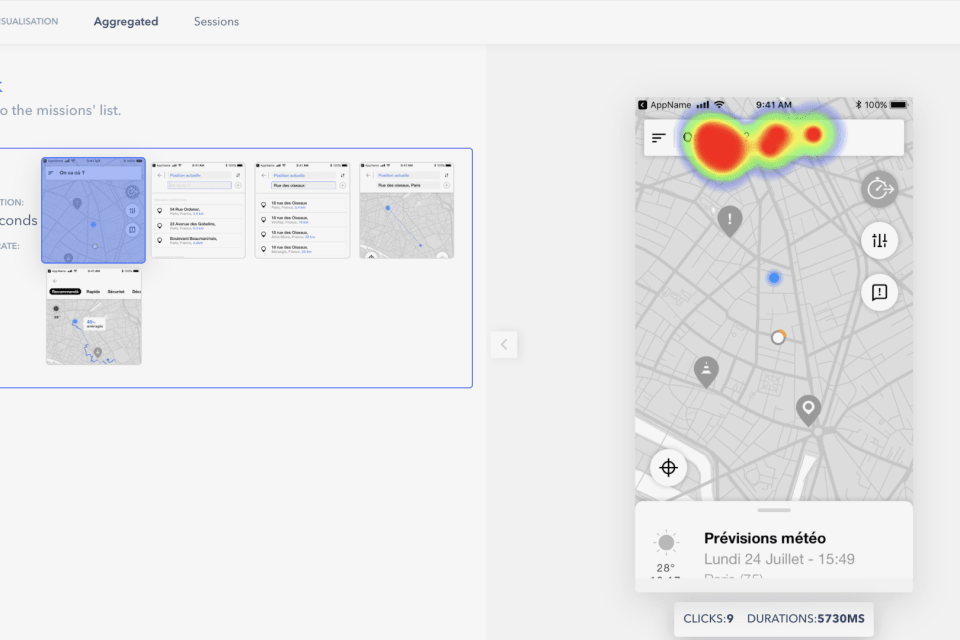Select the traffic cone pin on the map
Screen dimensions: 960x640
[x=706, y=370]
